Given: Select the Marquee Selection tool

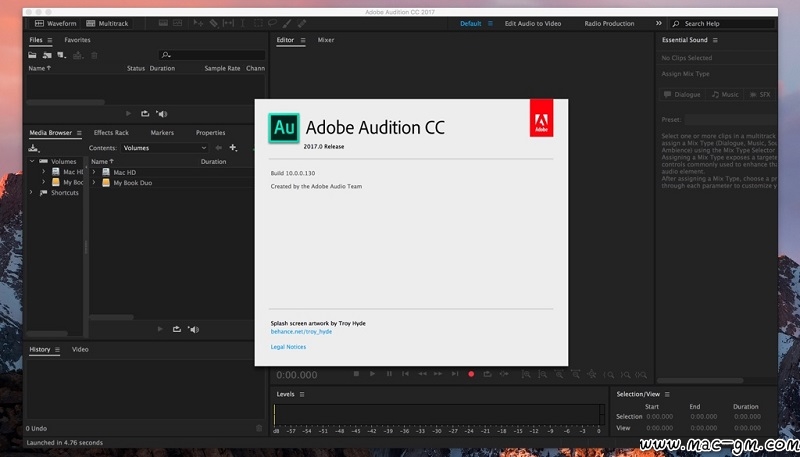Looking at the screenshot, I should 258,23.
